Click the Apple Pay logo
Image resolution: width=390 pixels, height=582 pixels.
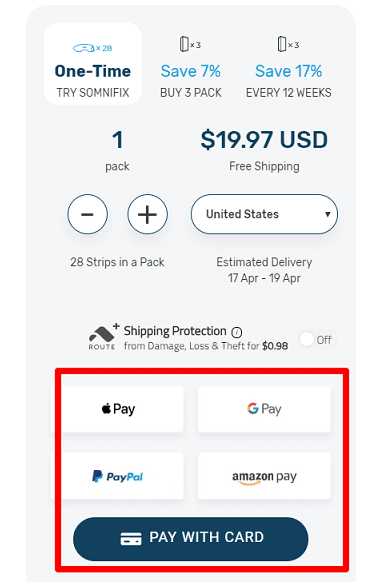coord(118,409)
